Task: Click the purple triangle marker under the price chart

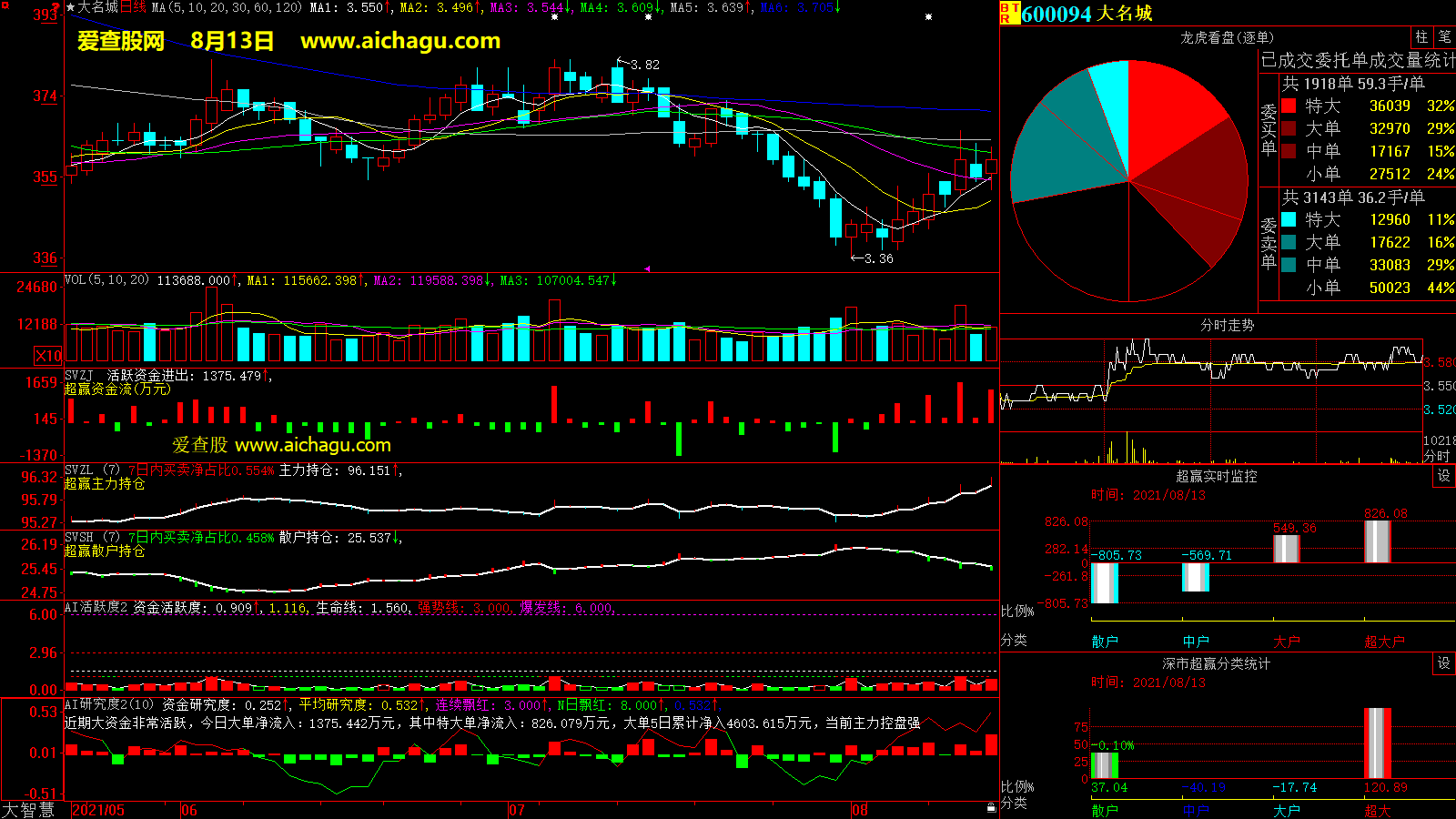Action: [647, 268]
